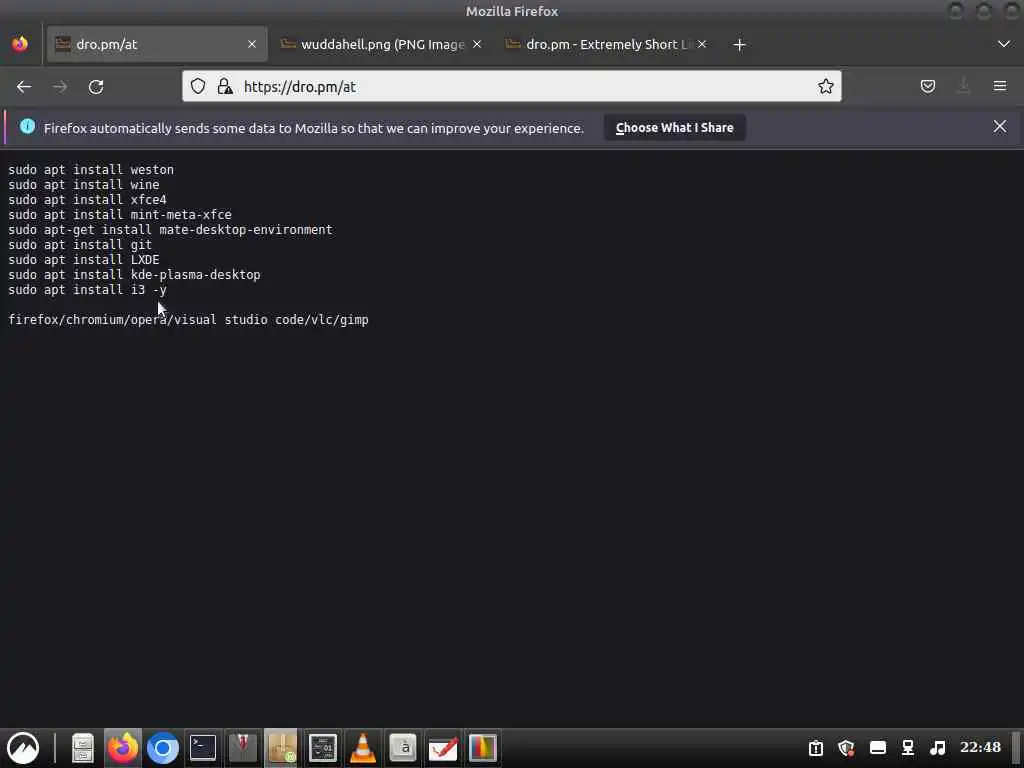Bookmark this page with the star
The width and height of the screenshot is (1024, 768).
coord(825,86)
